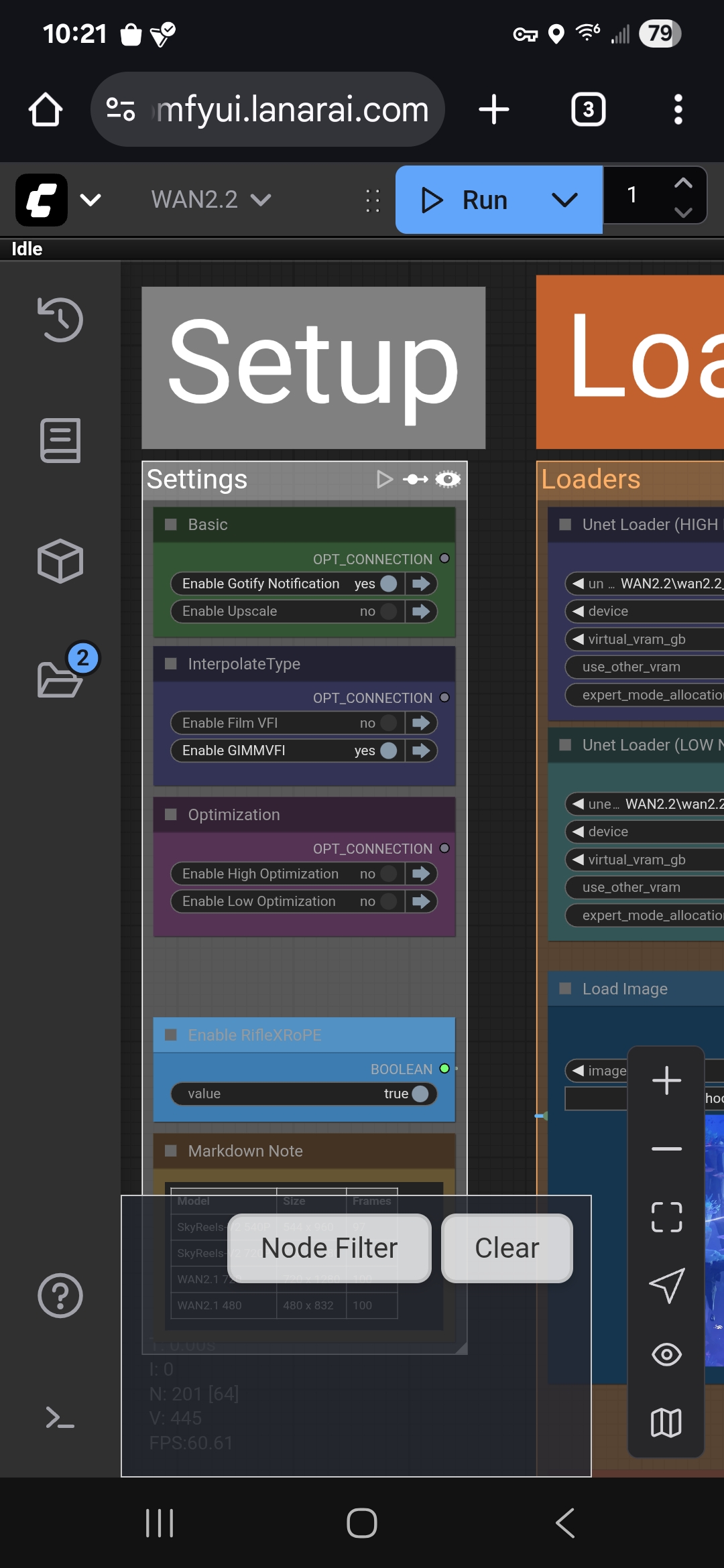
Task: Select the pointer mode arrow icon
Action: [x=666, y=1285]
